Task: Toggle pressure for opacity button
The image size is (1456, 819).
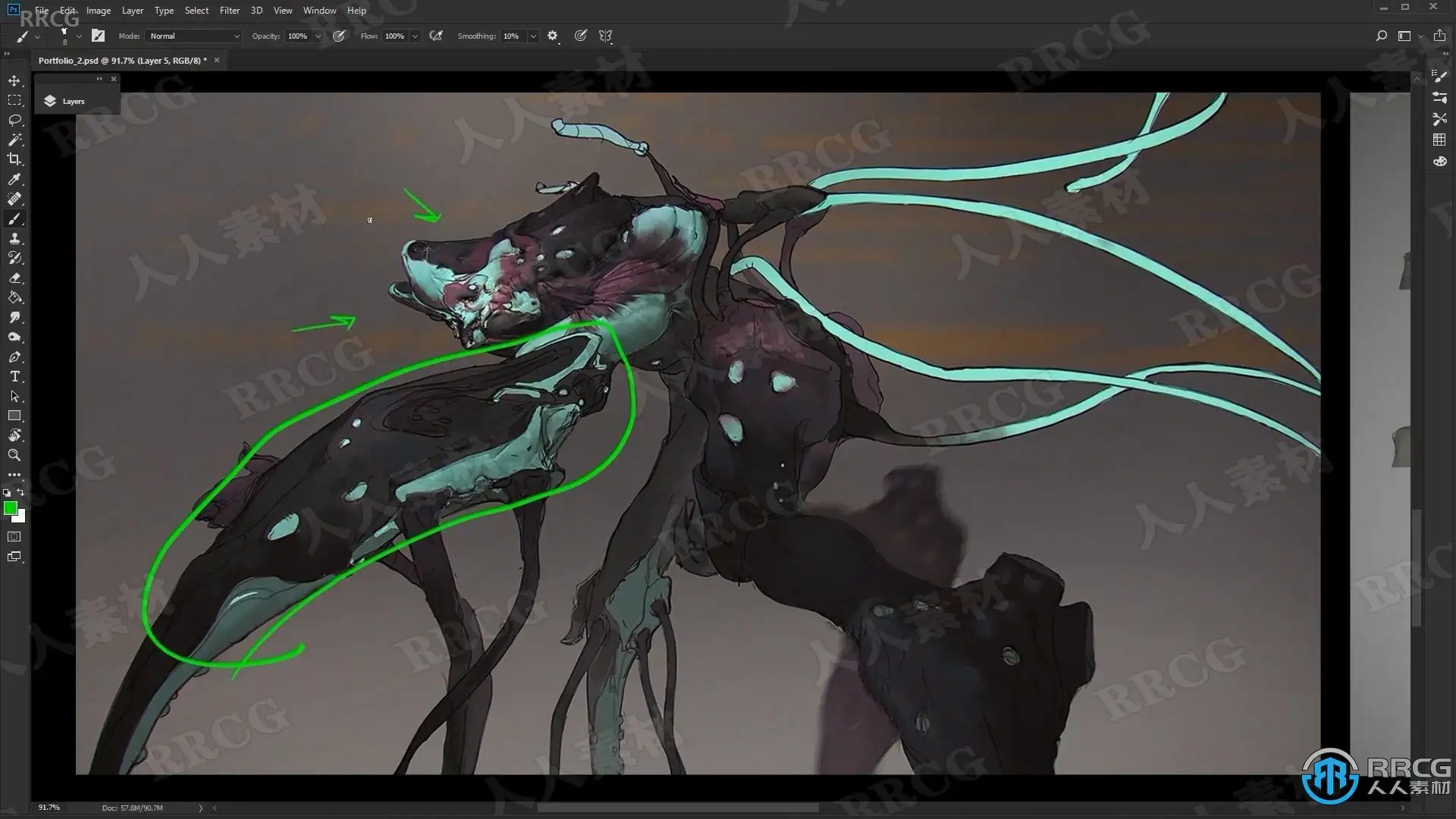Action: point(339,36)
